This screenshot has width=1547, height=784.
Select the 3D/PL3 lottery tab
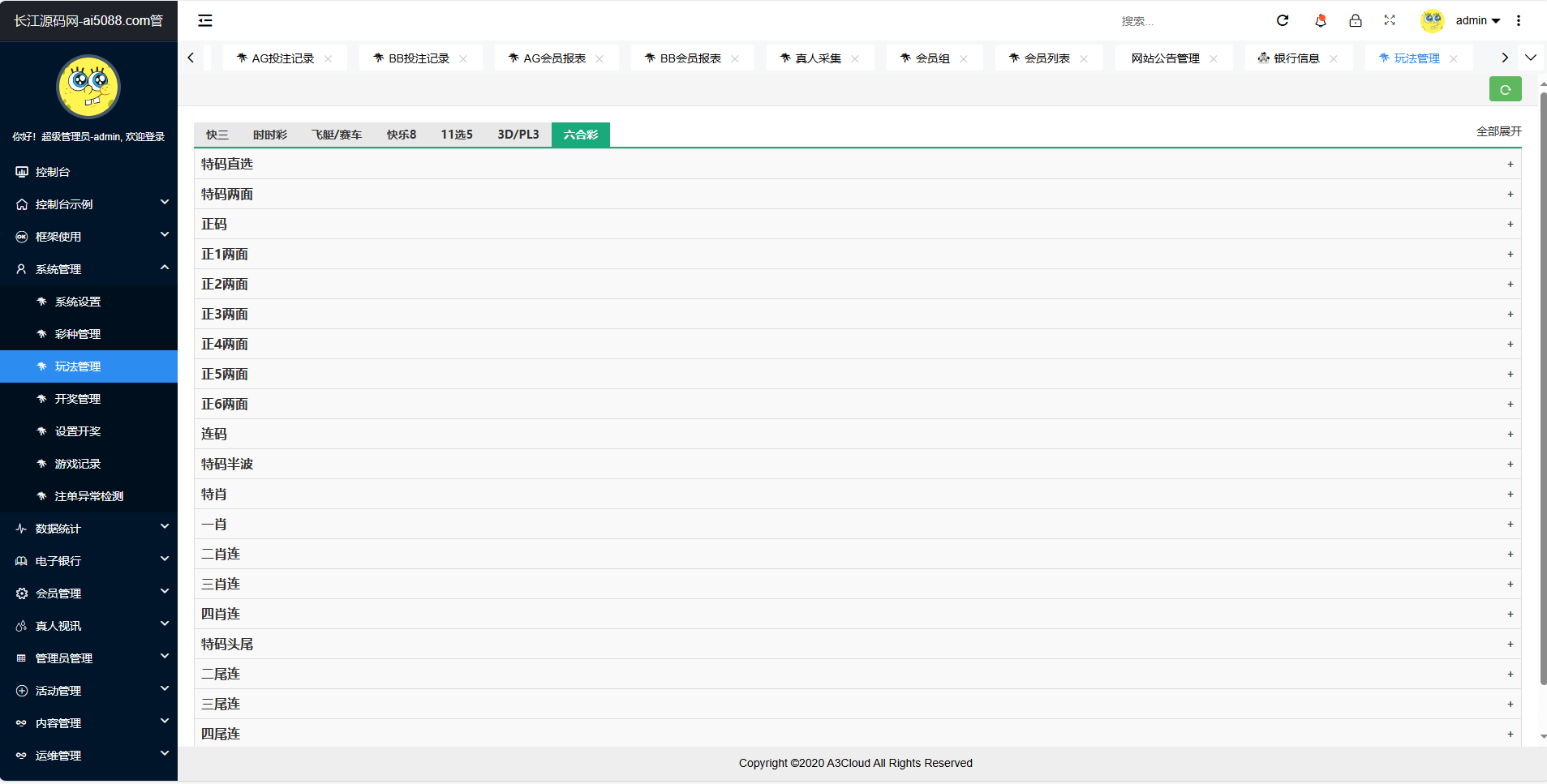point(518,135)
